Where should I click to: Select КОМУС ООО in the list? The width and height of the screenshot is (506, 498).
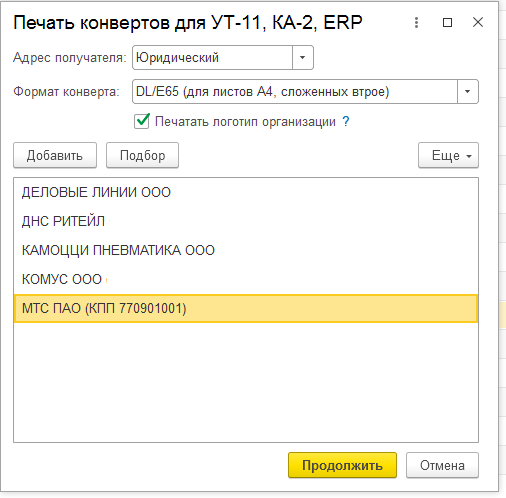(x=246, y=279)
